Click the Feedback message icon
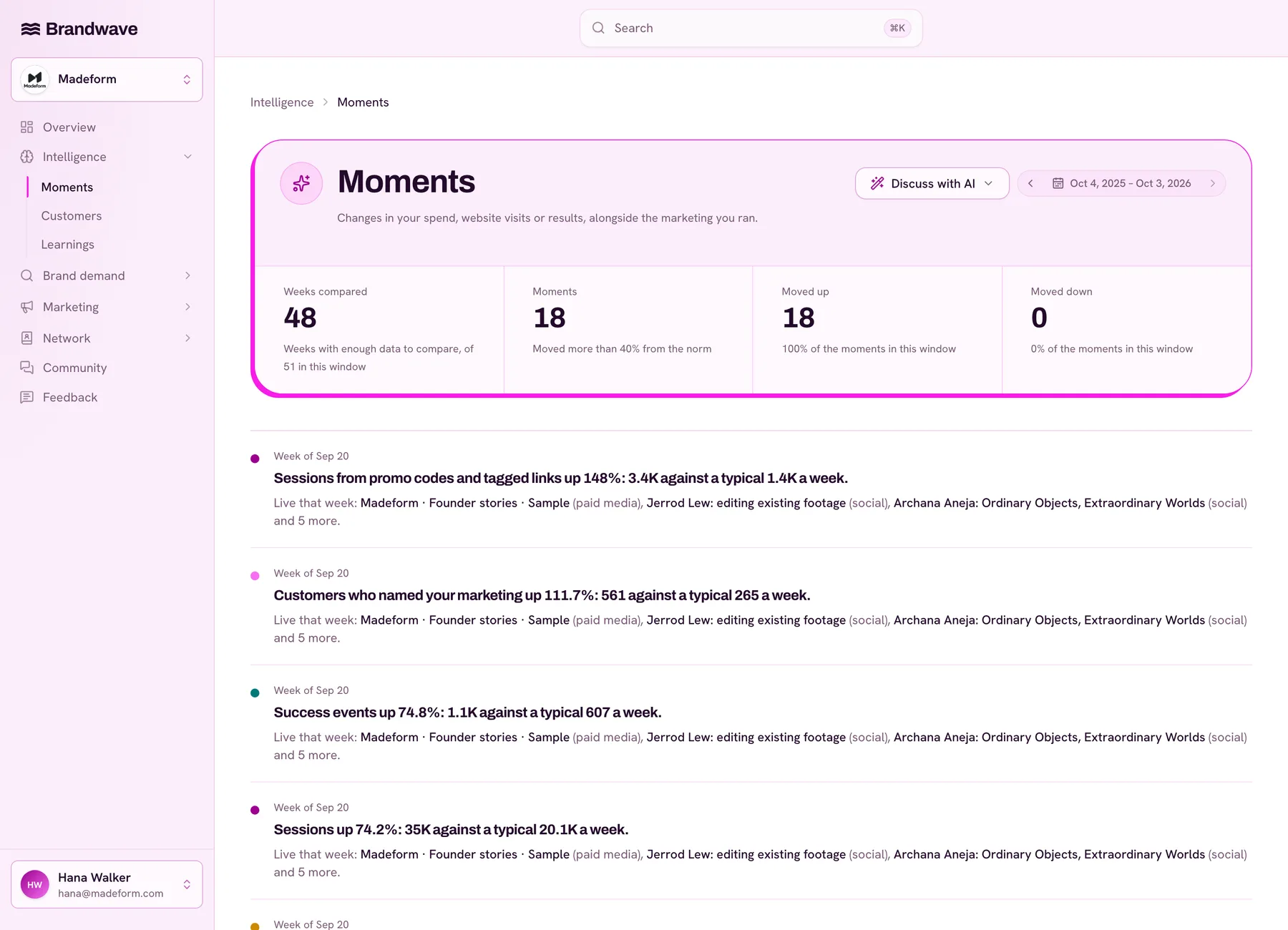The height and width of the screenshot is (930, 1288). click(x=27, y=397)
